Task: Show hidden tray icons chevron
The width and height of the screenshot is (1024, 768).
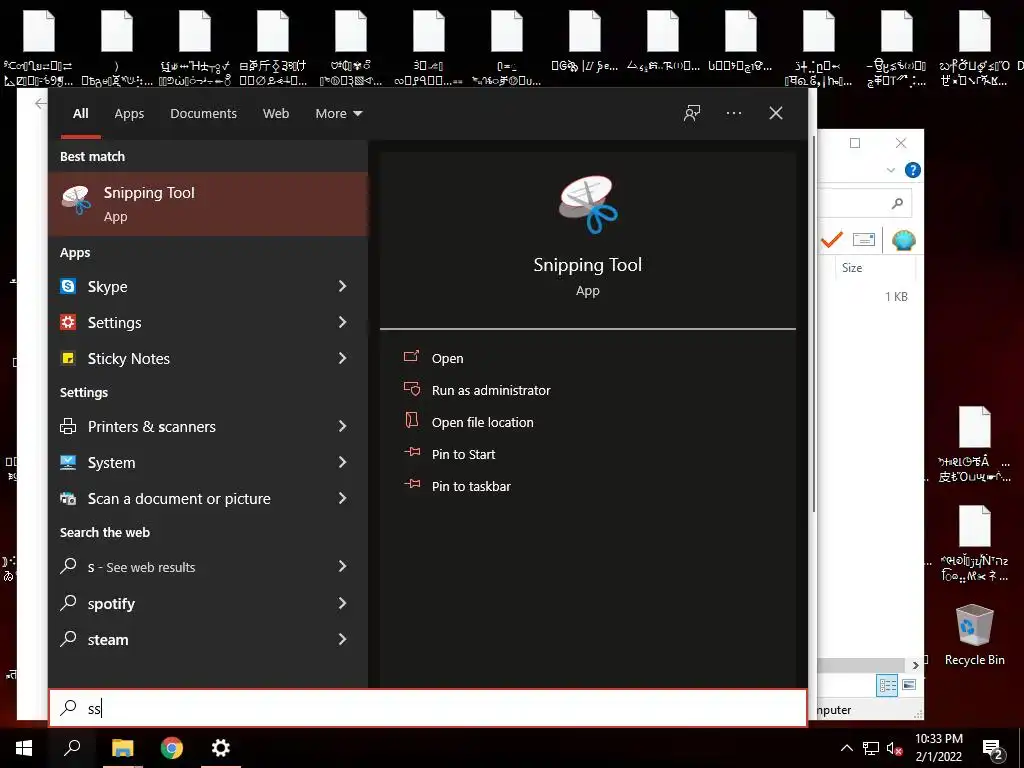Action: 846,748
